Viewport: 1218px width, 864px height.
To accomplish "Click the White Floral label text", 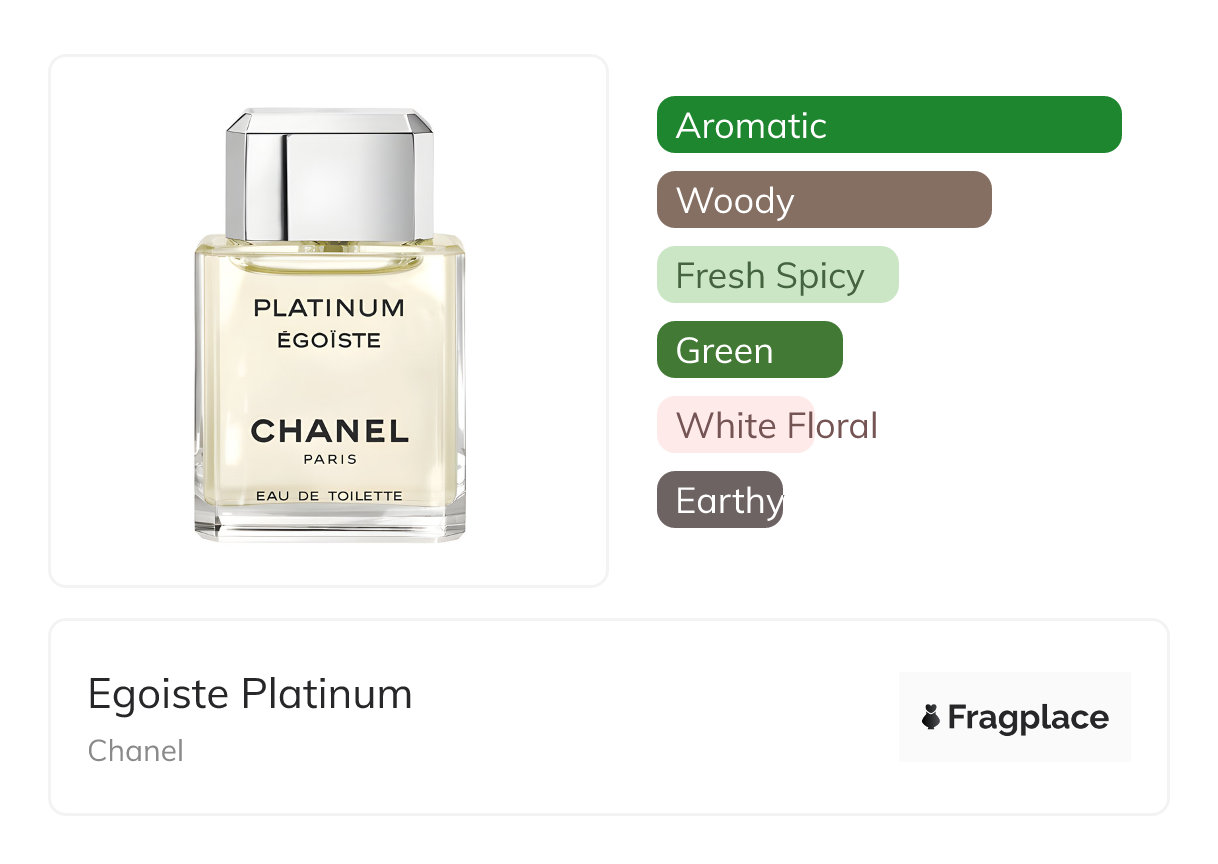I will coord(777,426).
